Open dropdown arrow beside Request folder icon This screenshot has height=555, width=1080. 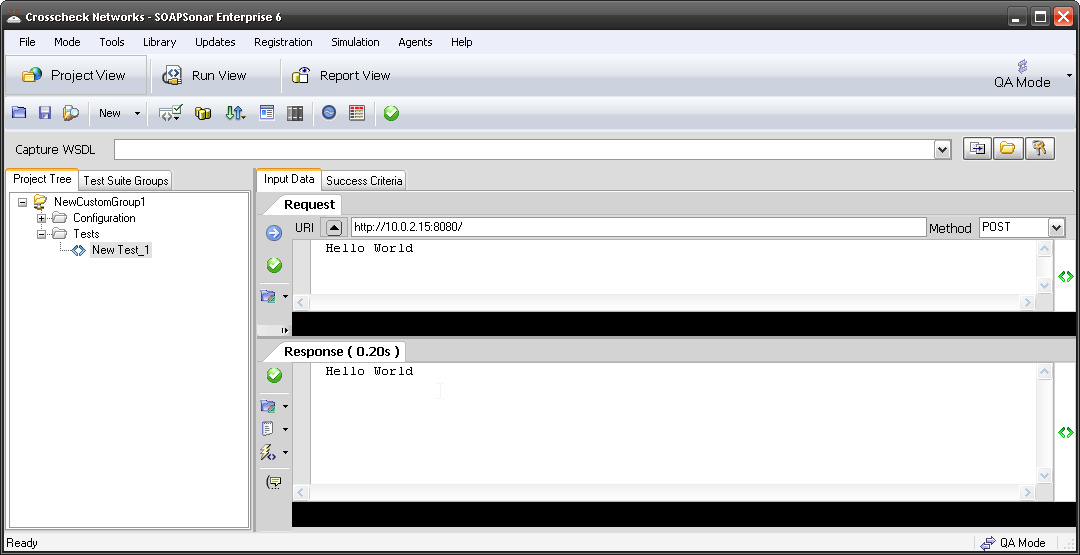(x=285, y=297)
